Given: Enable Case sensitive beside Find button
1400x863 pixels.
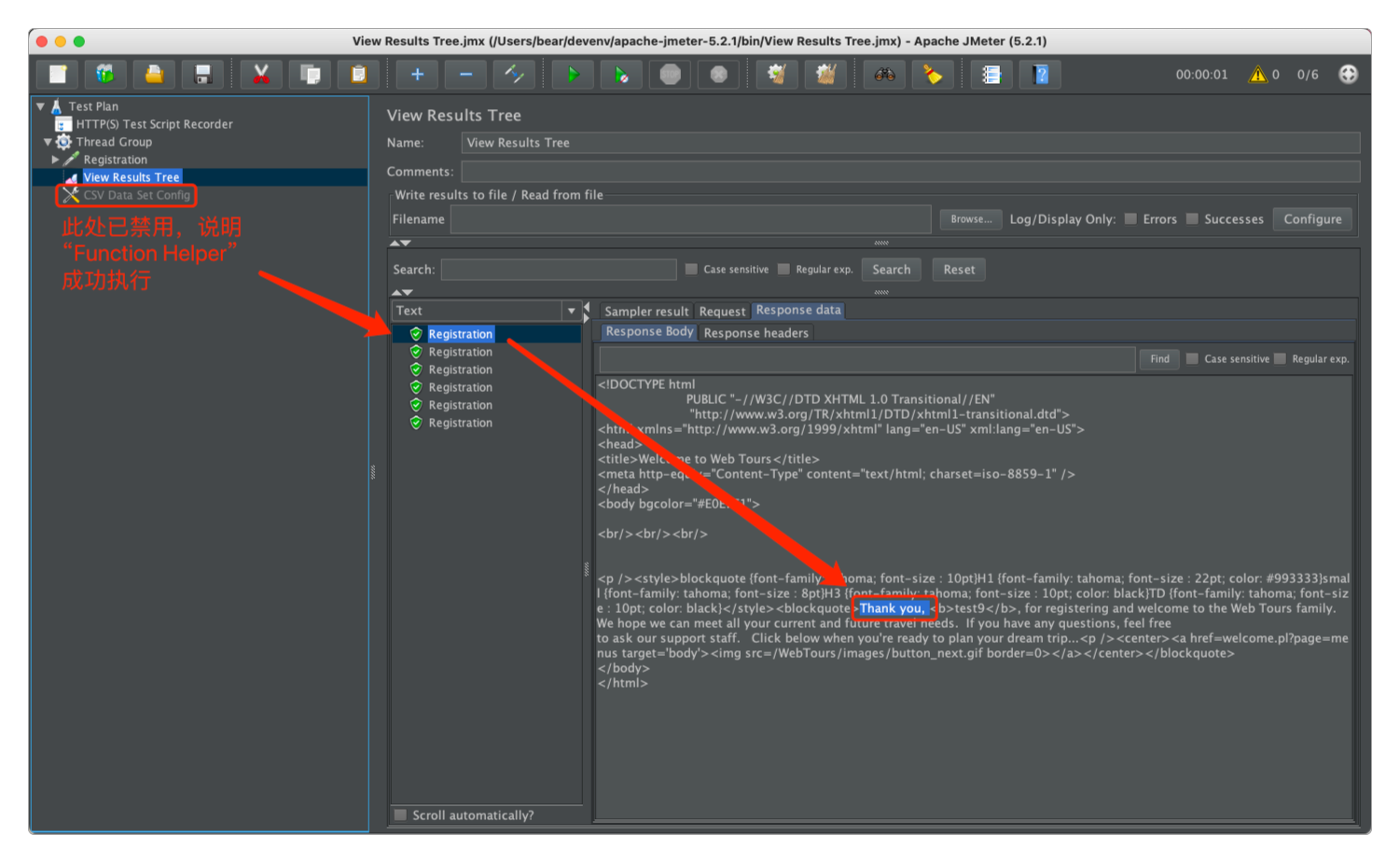Looking at the screenshot, I should coord(1192,359).
